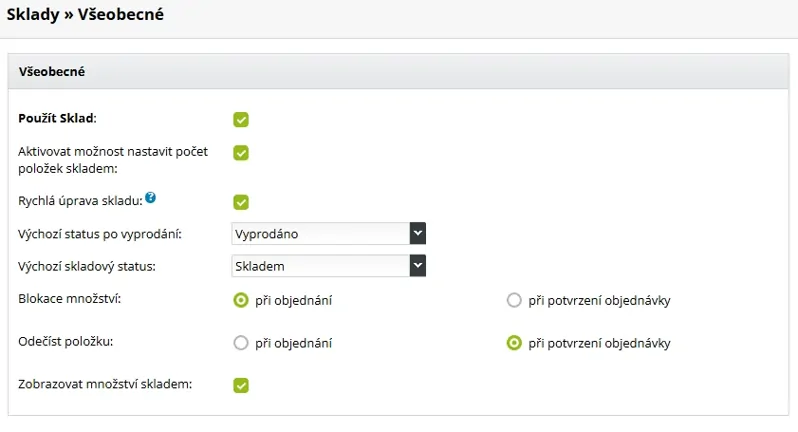Viewport: 798px width, 432px height.
Task: Click the Sklady » Všeobecné breadcrumb heading
Action: tap(85, 14)
